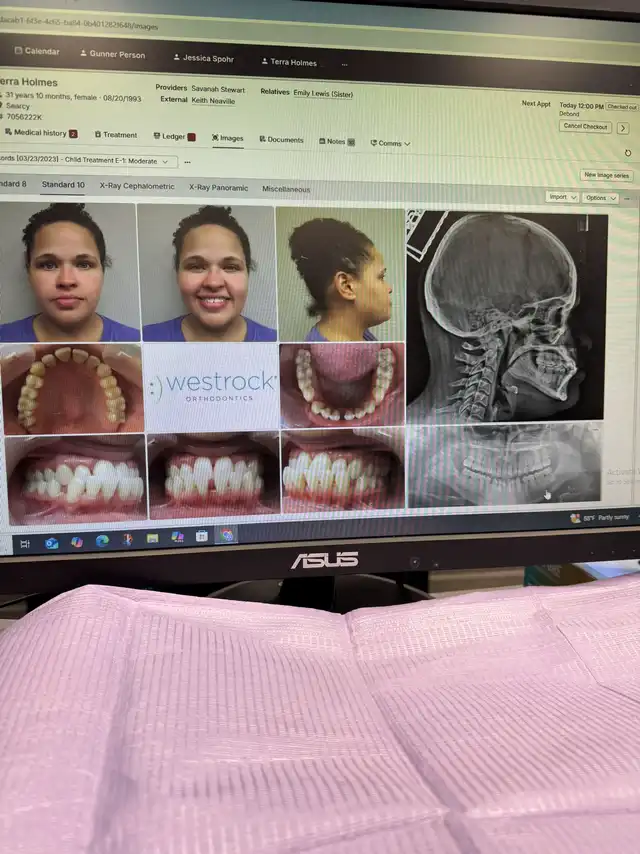Open the cephalometric skull X-ray image
The image size is (640, 854).
[x=505, y=315]
